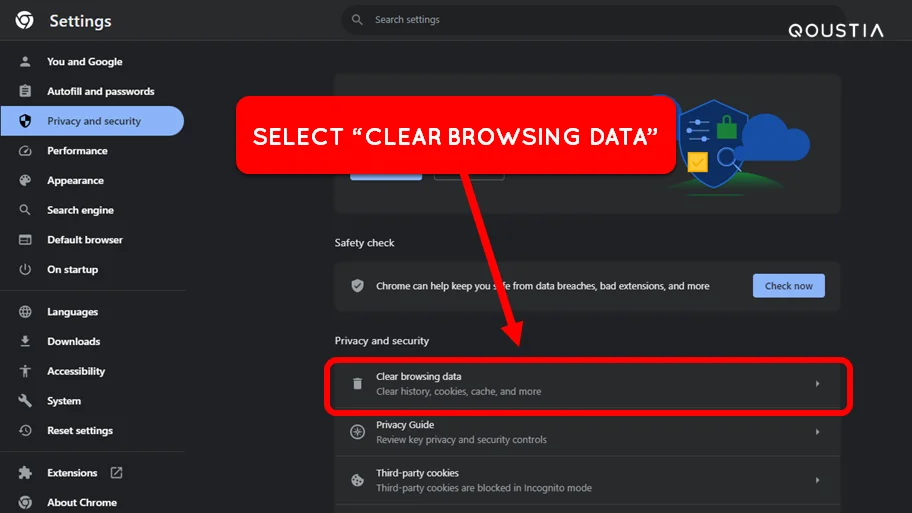The image size is (912, 513).
Task: Click the wrench icon next to System
Action: 25,401
